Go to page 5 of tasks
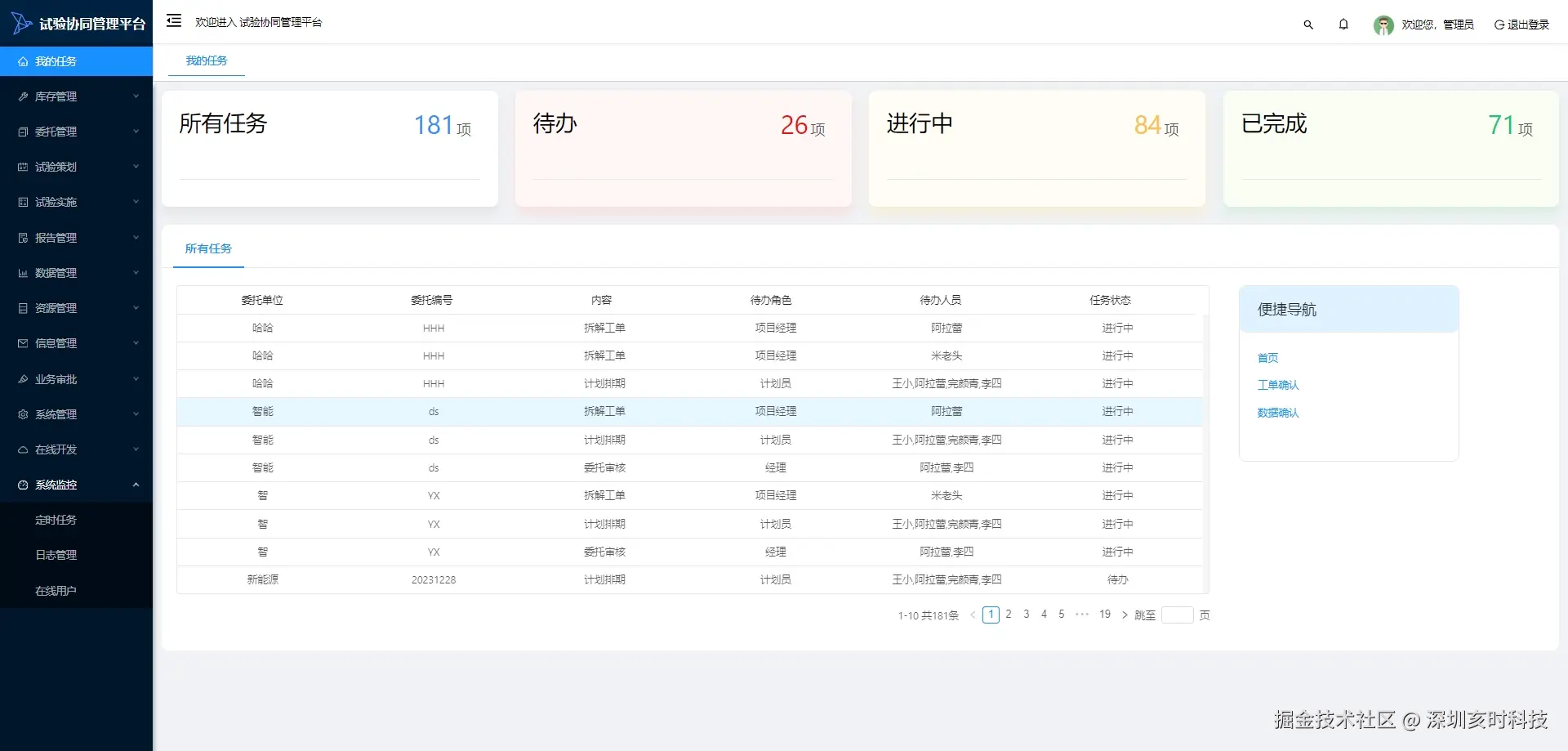 1062,615
